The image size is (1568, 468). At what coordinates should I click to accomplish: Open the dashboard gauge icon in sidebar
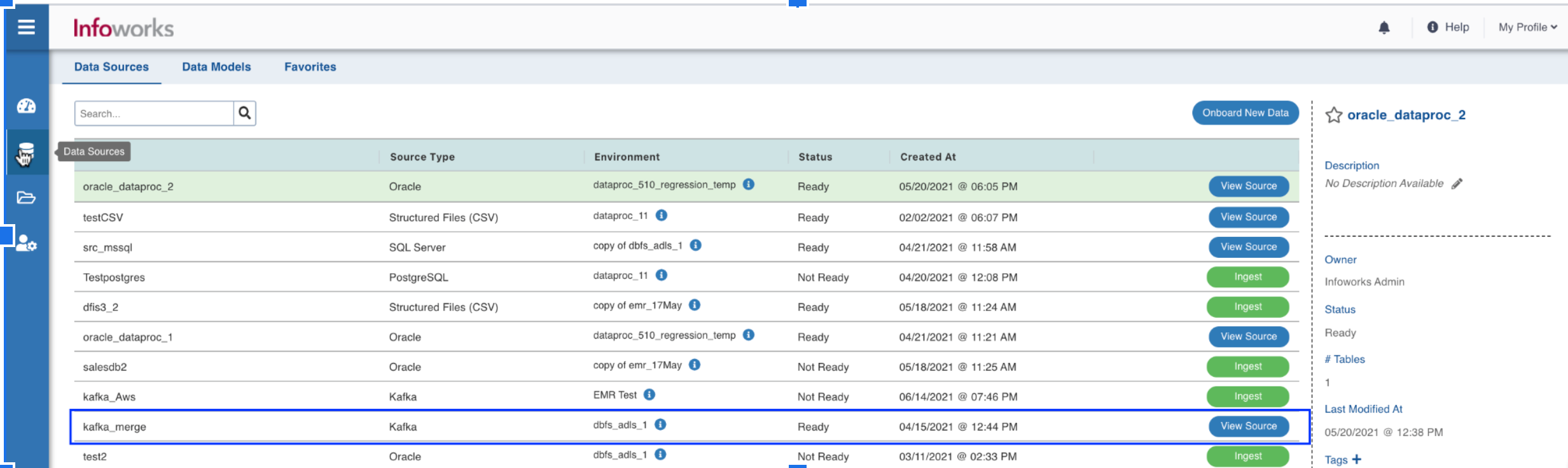pos(26,106)
